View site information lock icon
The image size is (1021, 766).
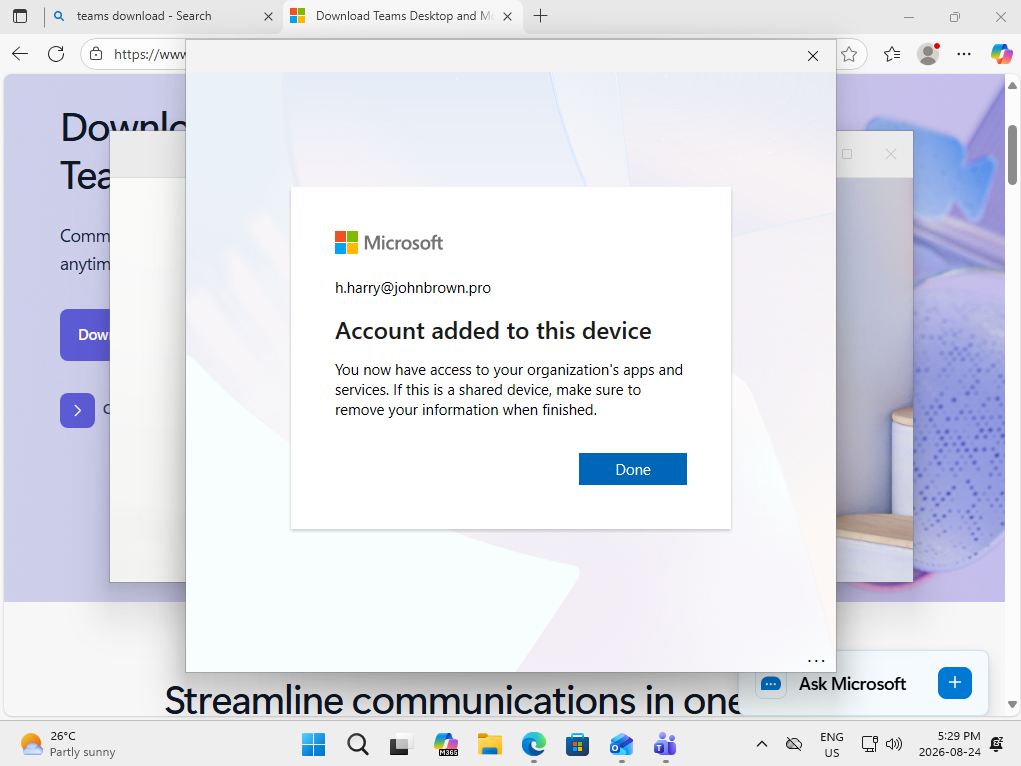pyautogui.click(x=96, y=54)
